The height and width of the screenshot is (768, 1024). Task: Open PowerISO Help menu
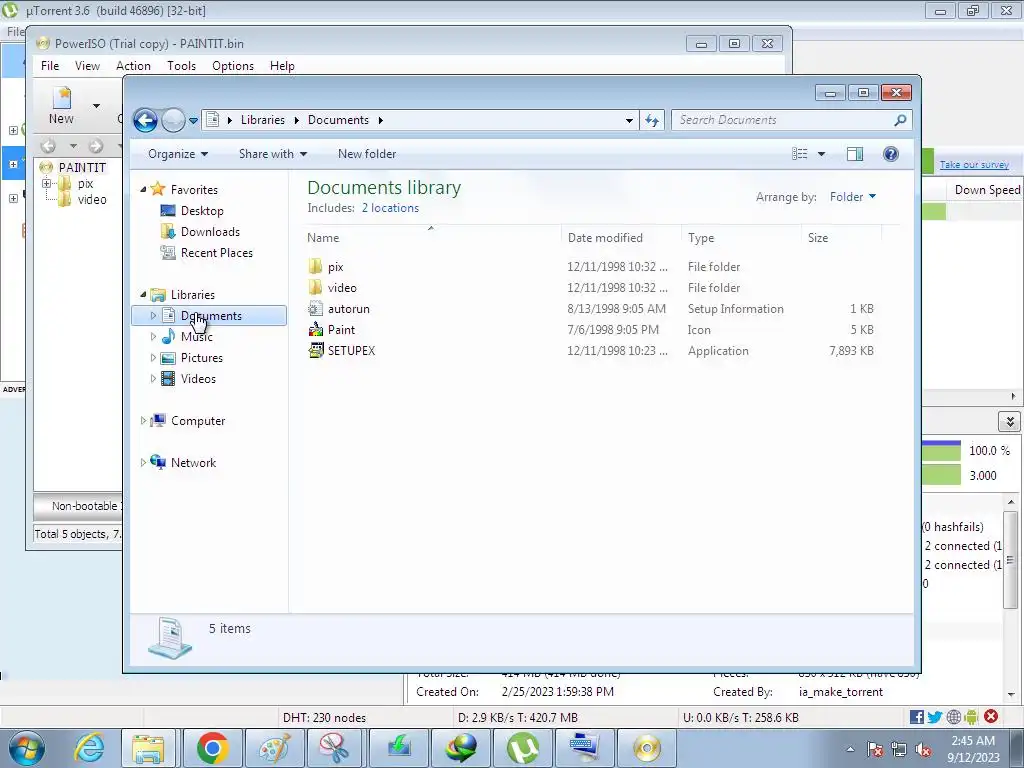[282, 66]
